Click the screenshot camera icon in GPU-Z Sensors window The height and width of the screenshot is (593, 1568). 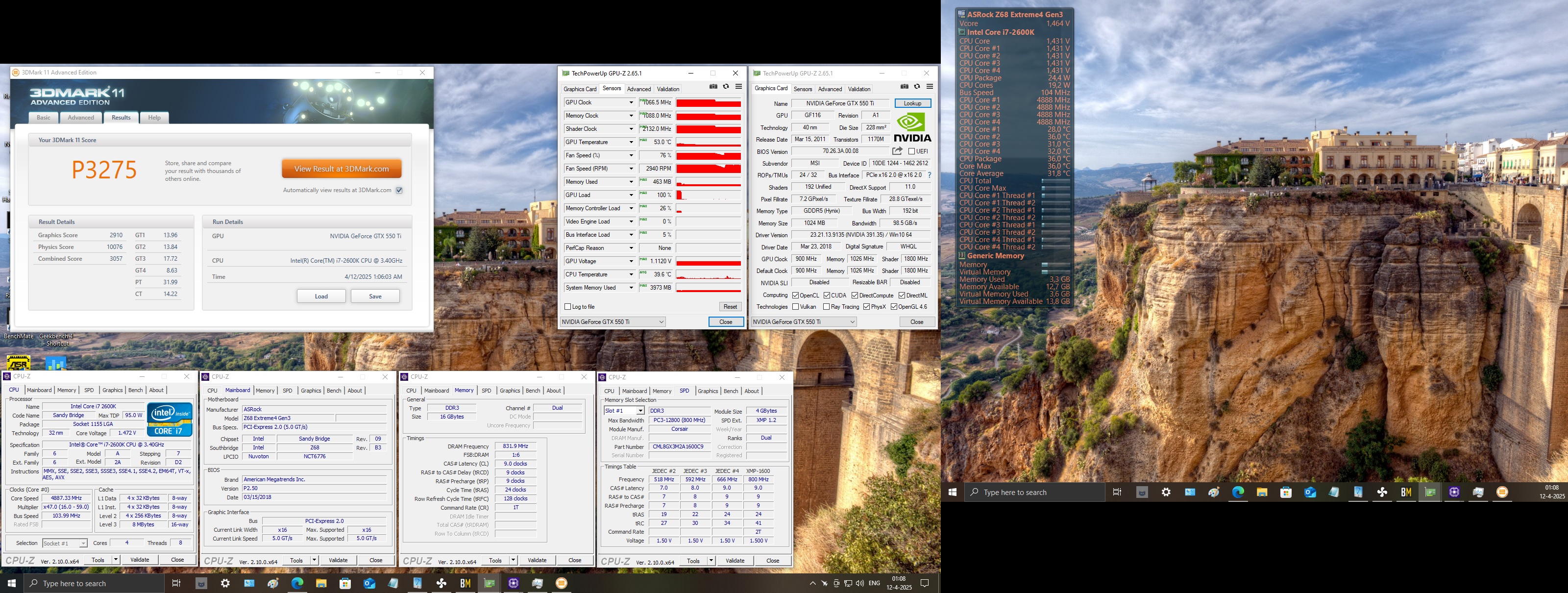pyautogui.click(x=713, y=86)
